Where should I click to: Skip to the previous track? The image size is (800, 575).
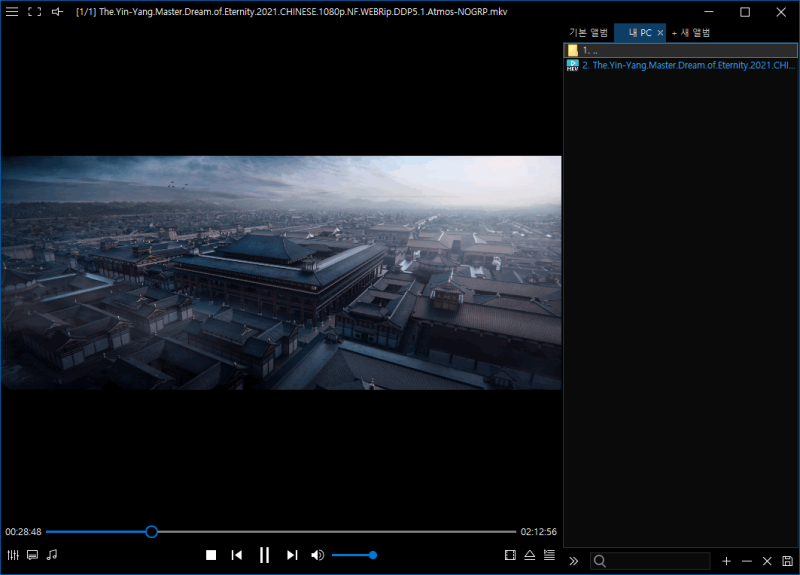[237, 555]
